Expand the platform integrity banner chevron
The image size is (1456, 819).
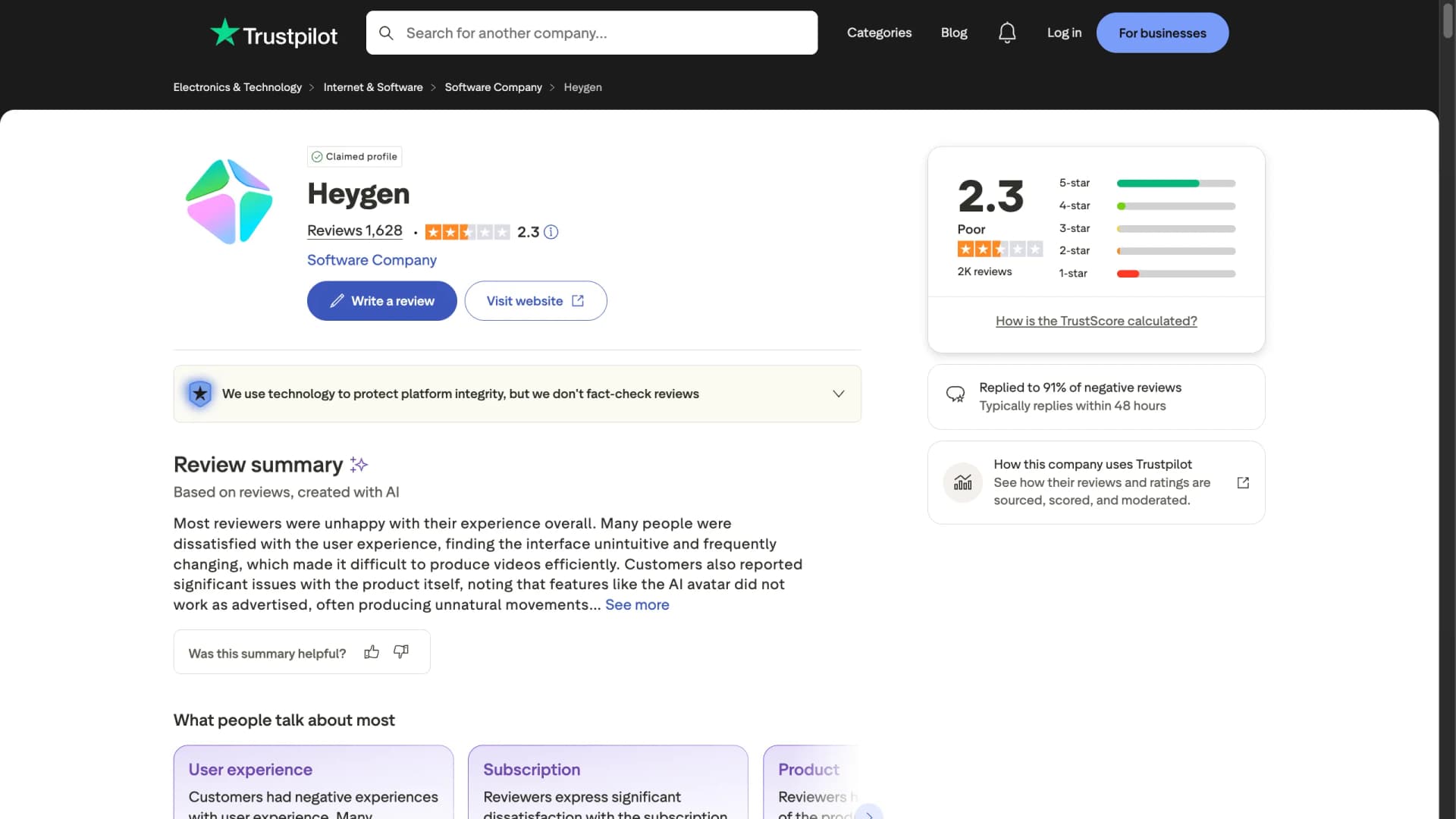(839, 394)
